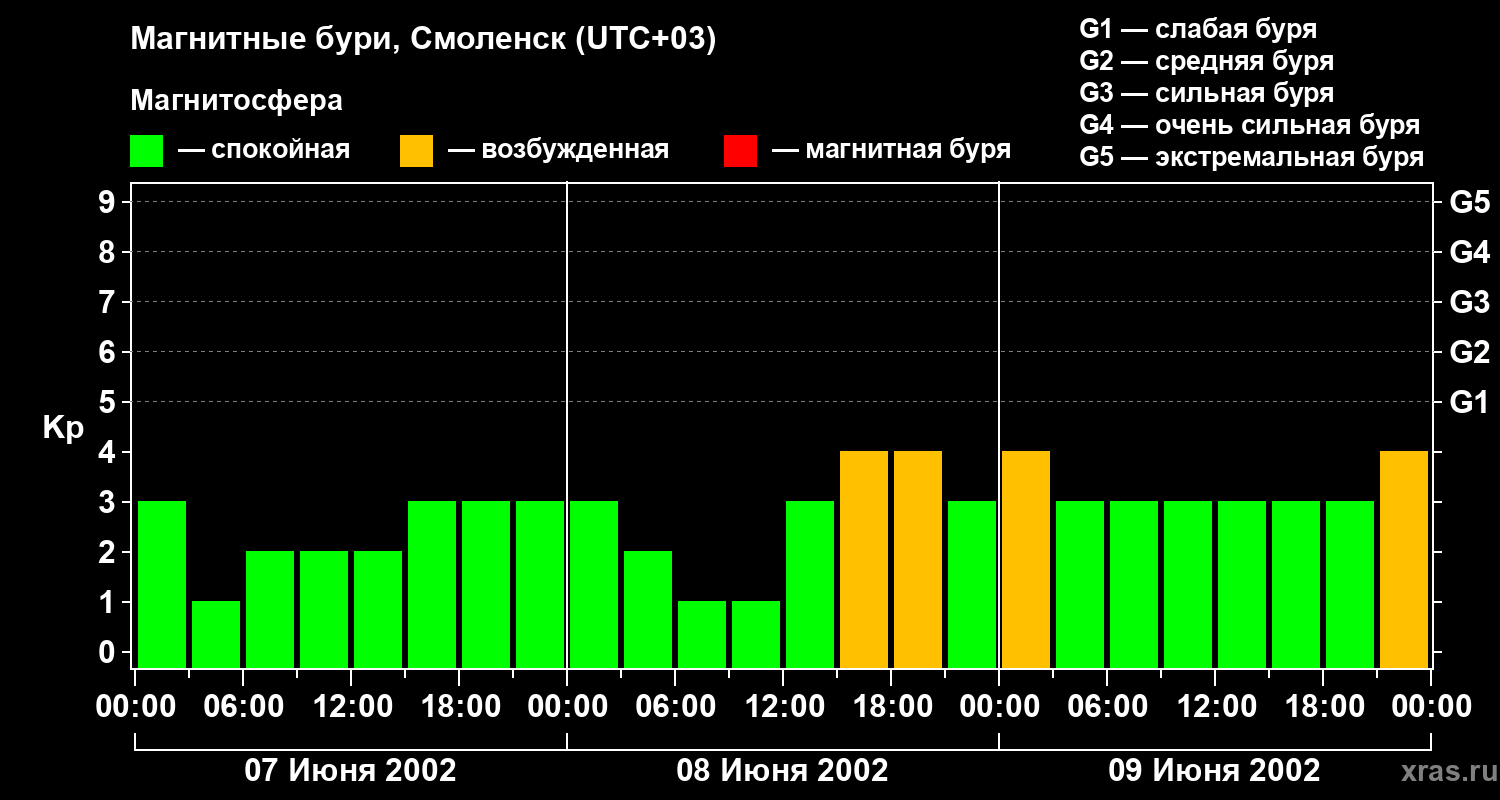Viewport: 1500px width, 800px height.
Task: Click the '07 Июня 2002' date label
Action: [351, 771]
